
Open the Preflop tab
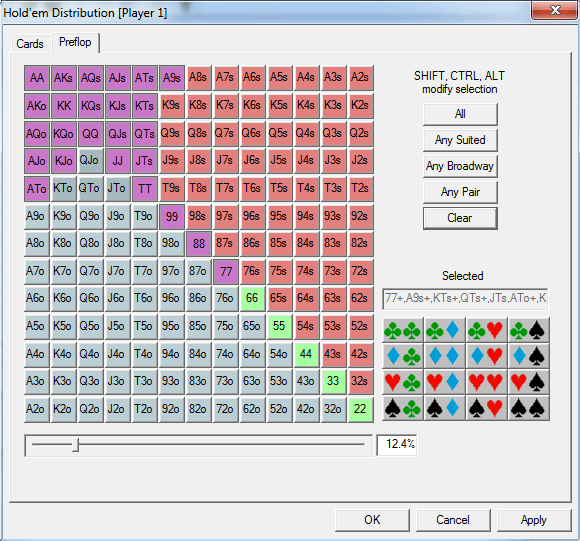tap(75, 43)
